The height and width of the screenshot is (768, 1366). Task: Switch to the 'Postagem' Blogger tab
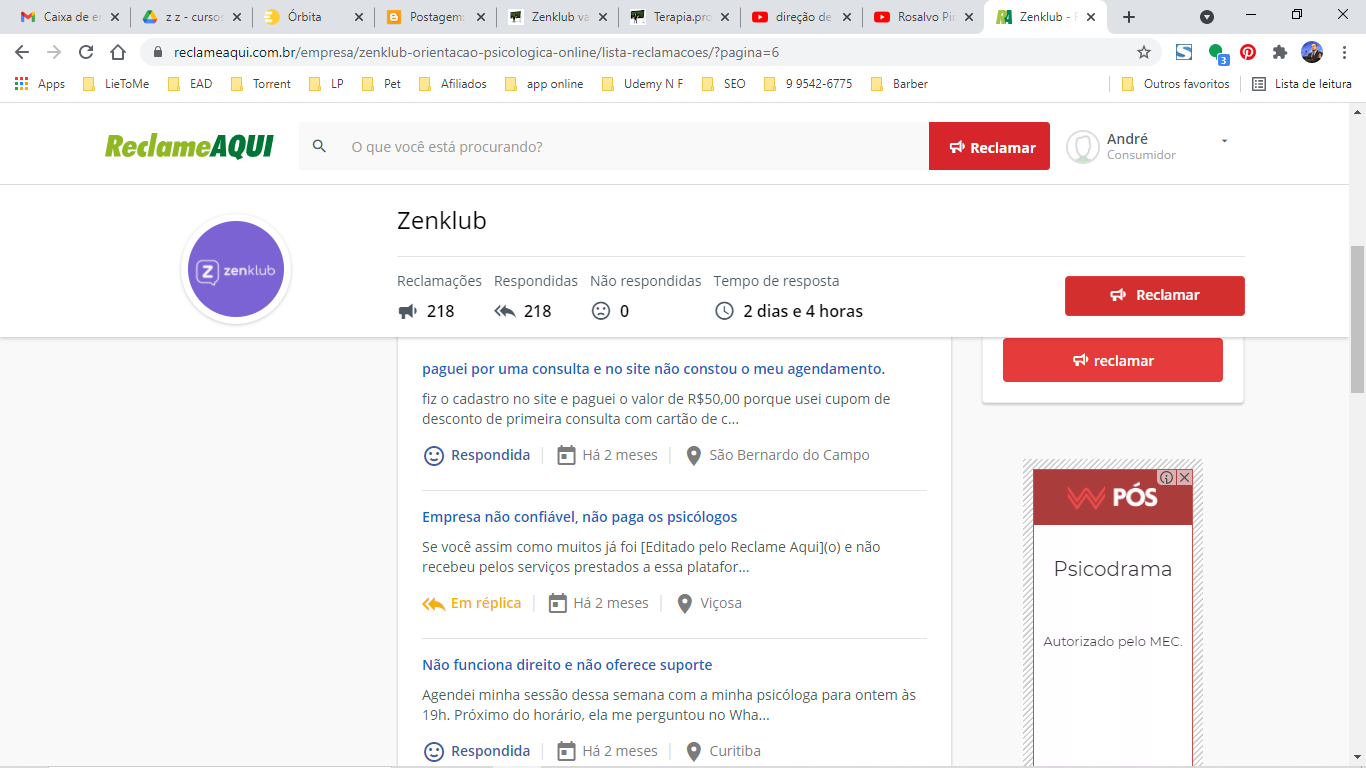436,17
